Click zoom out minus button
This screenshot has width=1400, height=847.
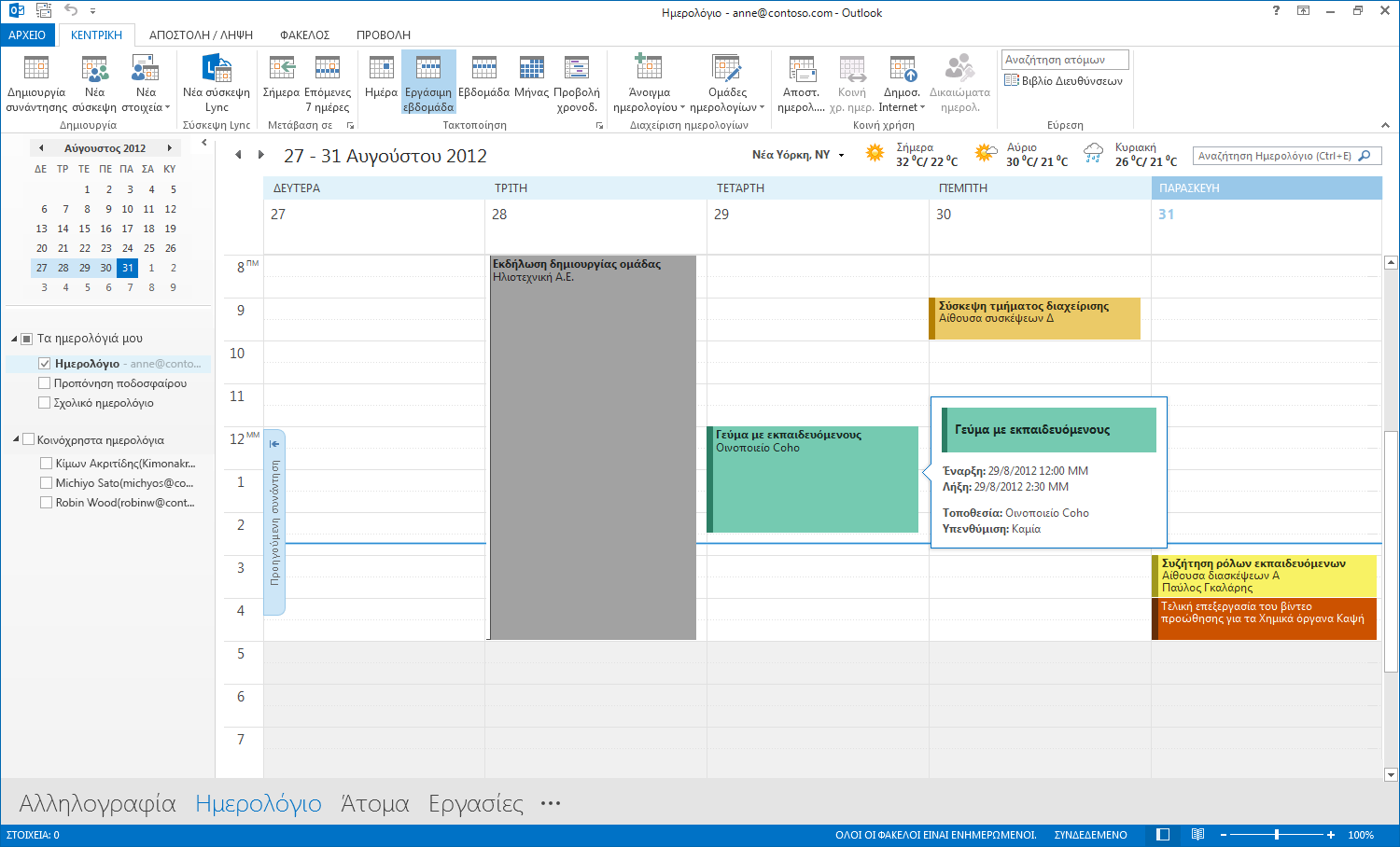tap(1224, 835)
